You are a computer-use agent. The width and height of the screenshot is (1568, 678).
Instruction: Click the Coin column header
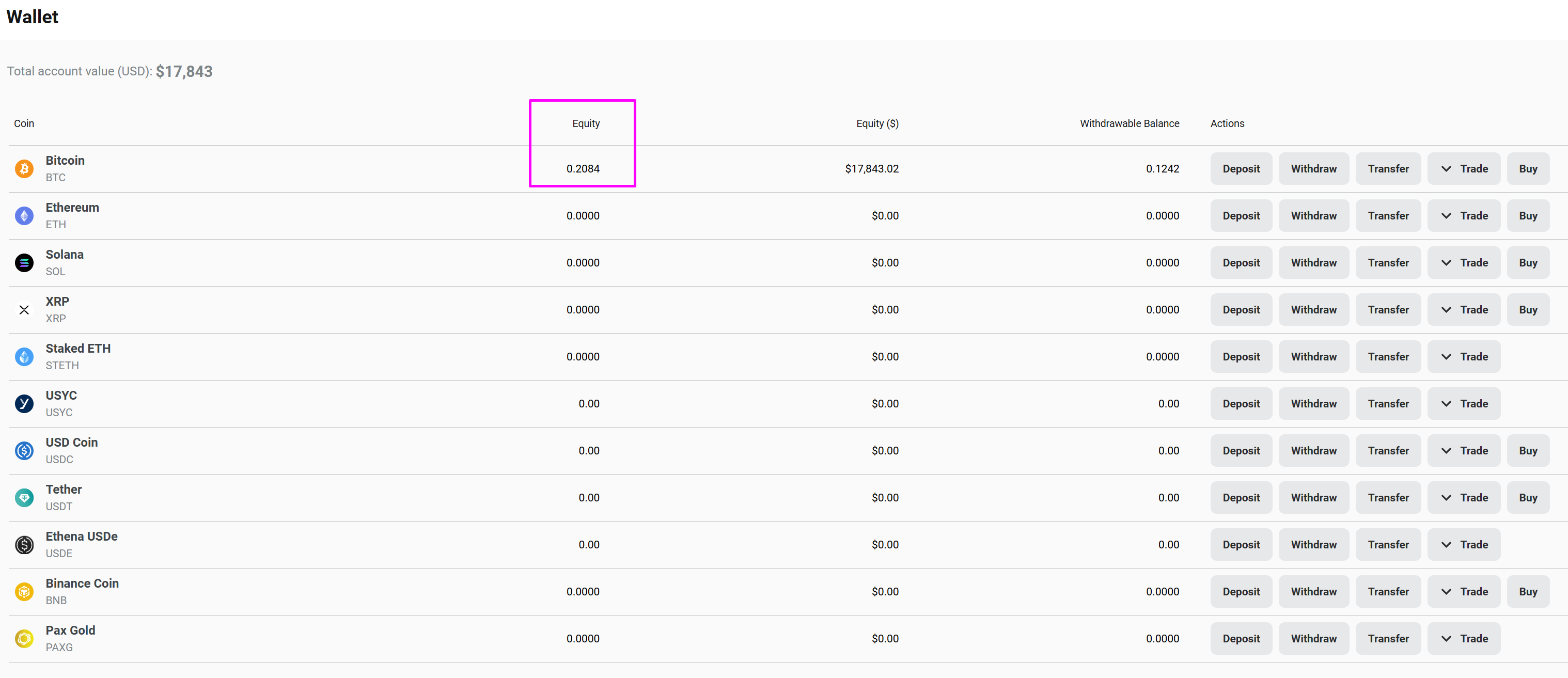click(x=24, y=123)
